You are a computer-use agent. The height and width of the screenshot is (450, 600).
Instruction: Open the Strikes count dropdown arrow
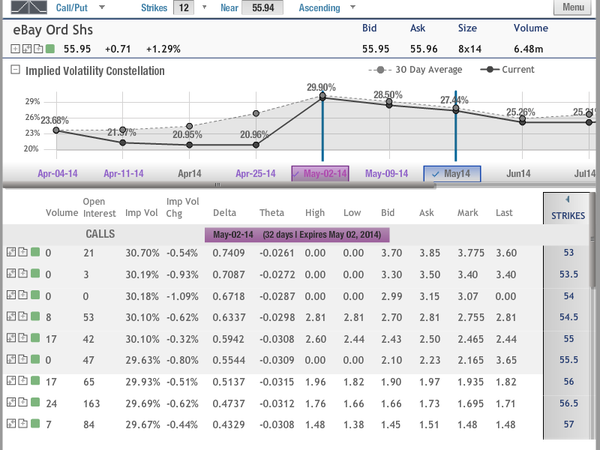pyautogui.click(x=204, y=7)
